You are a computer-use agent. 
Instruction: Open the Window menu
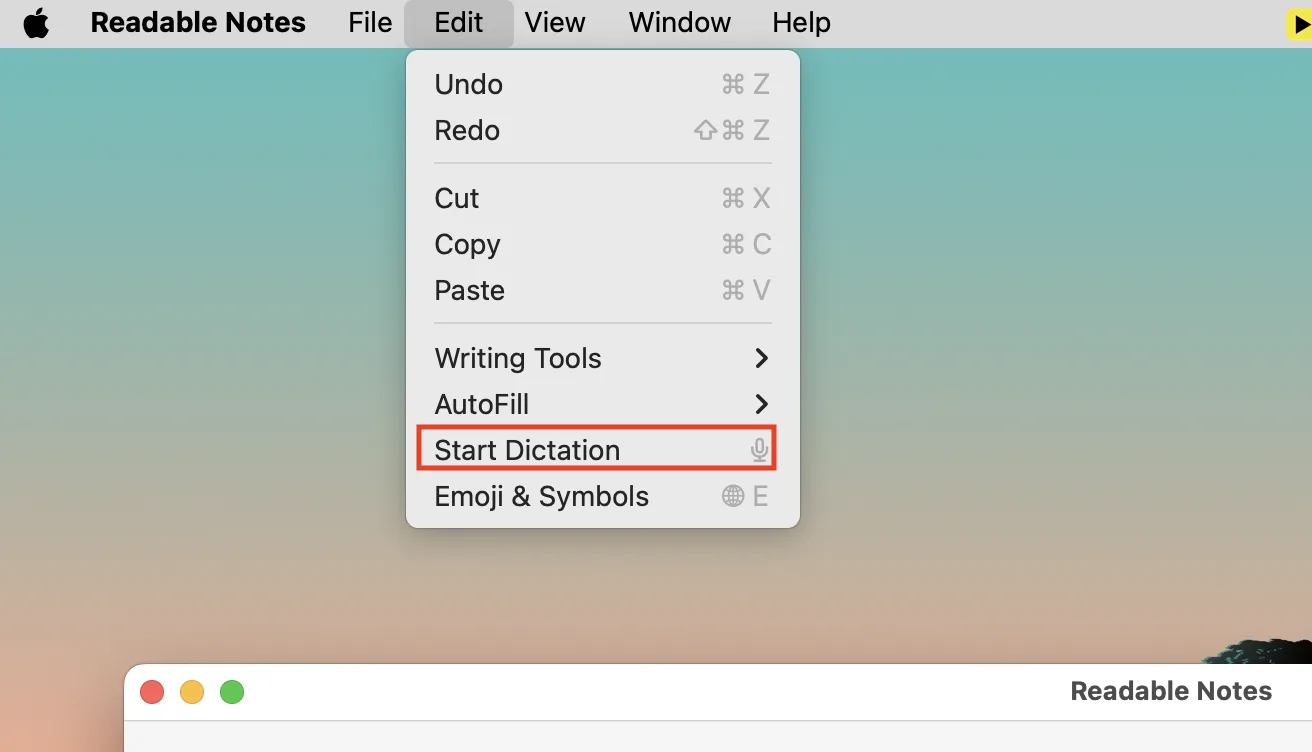click(x=679, y=22)
